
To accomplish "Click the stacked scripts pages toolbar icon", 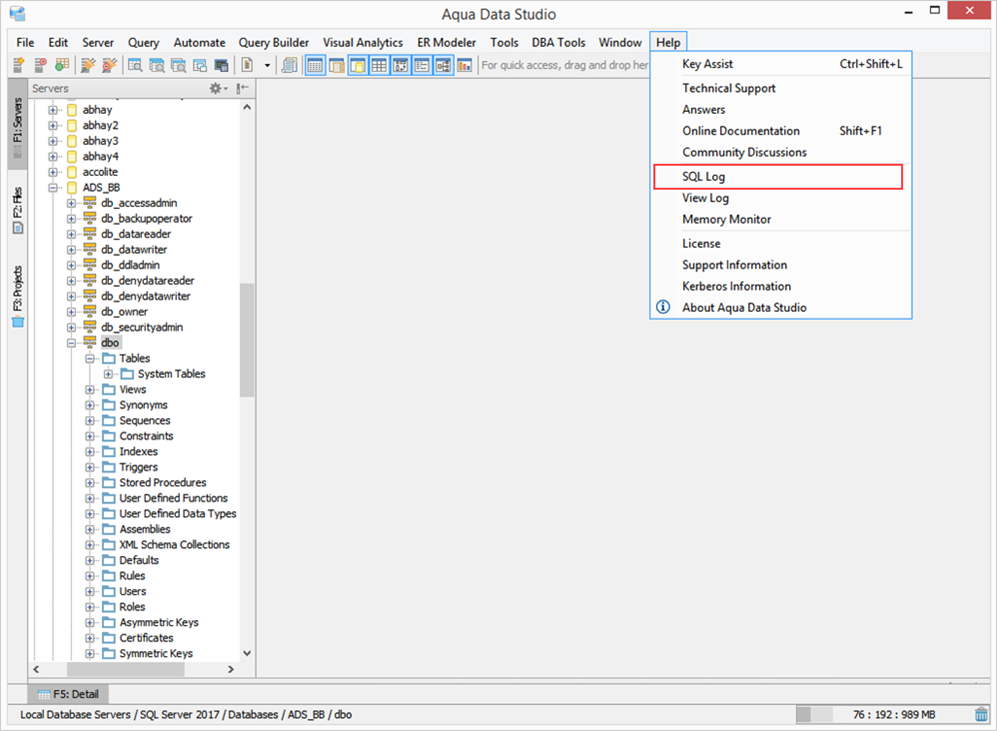I will (289, 65).
